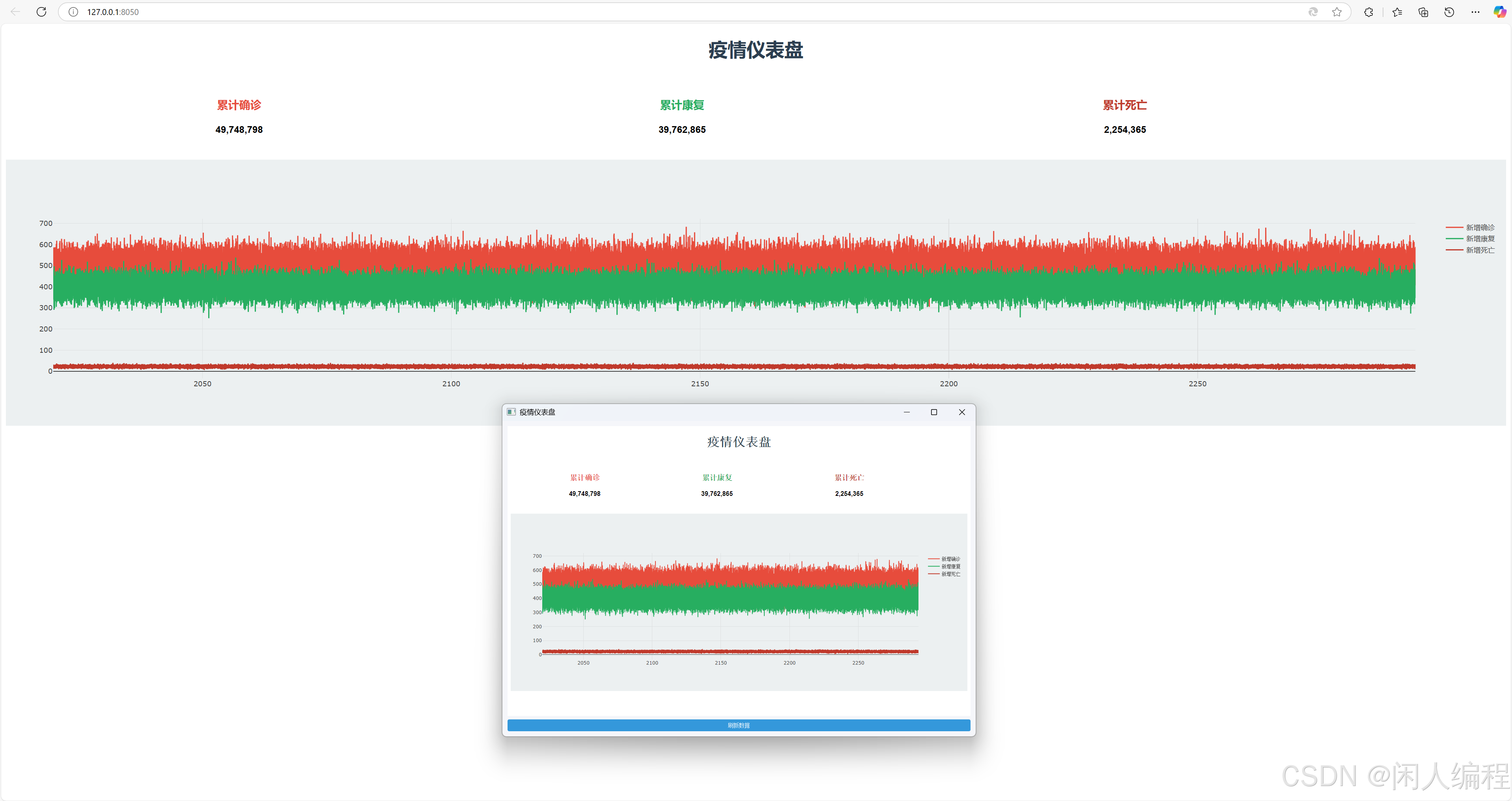1512x801 pixels.
Task: Toggle 新增康复 legend entry in desktop window chart
Action: pos(945,566)
